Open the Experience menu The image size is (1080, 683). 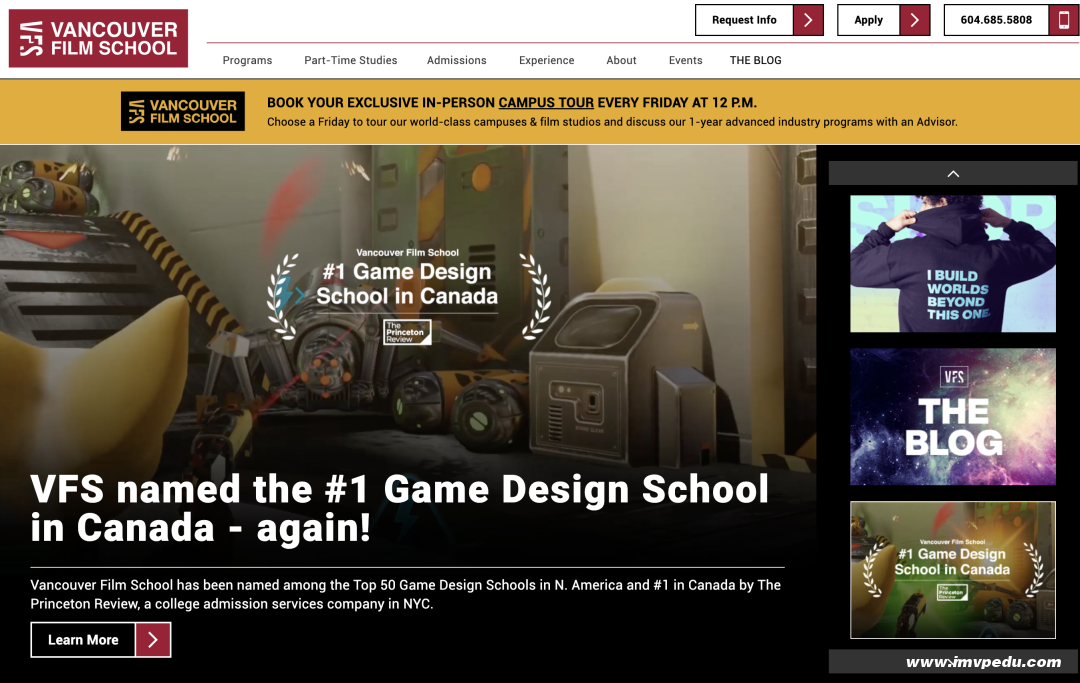(x=546, y=61)
